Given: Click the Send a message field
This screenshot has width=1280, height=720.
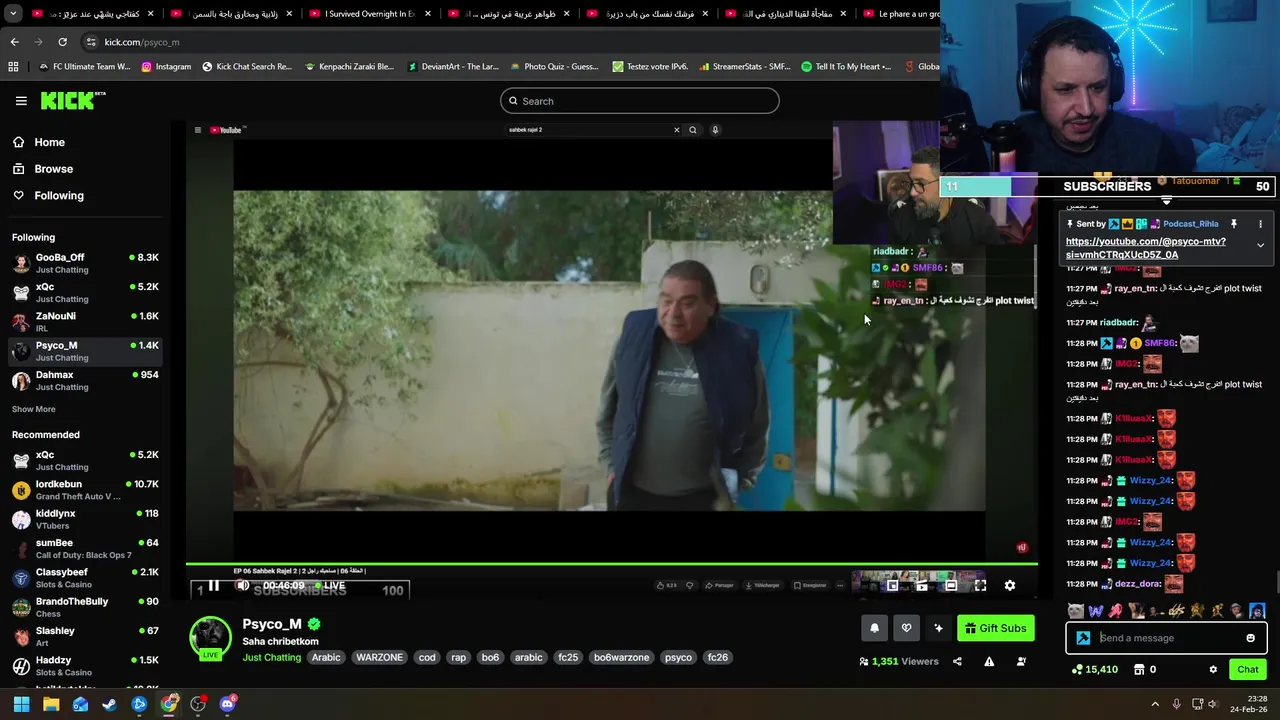Looking at the screenshot, I should (x=1165, y=638).
